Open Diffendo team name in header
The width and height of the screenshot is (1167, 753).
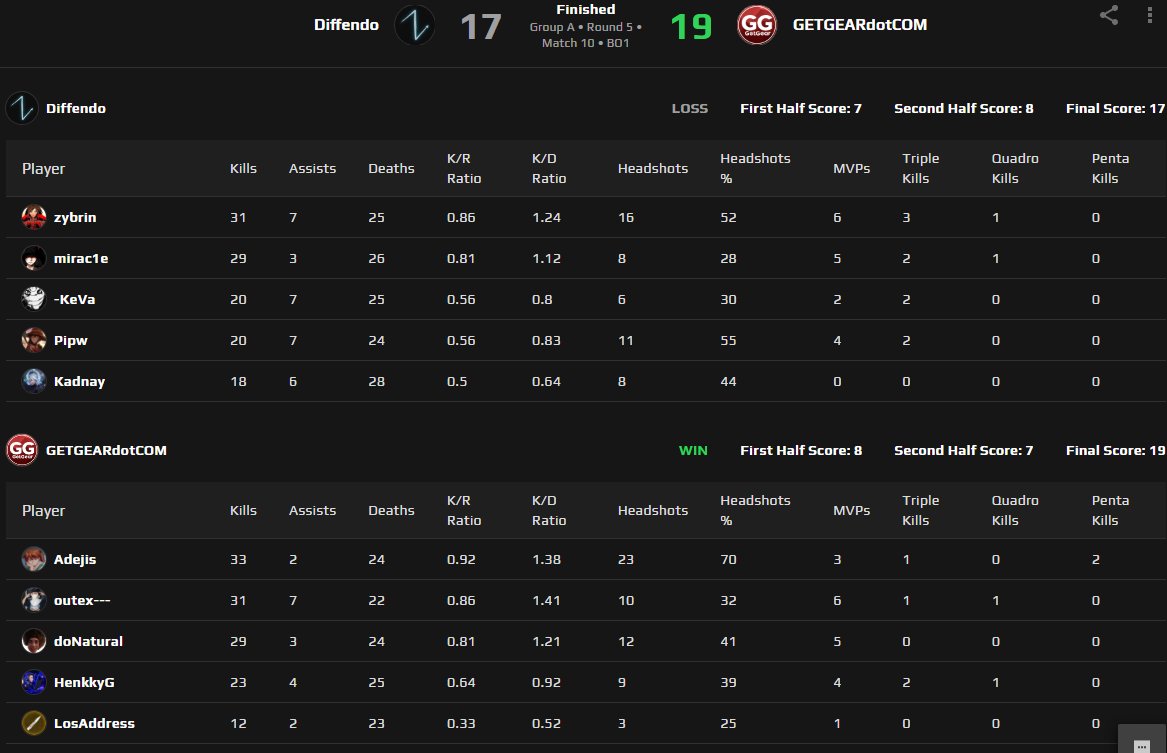346,25
